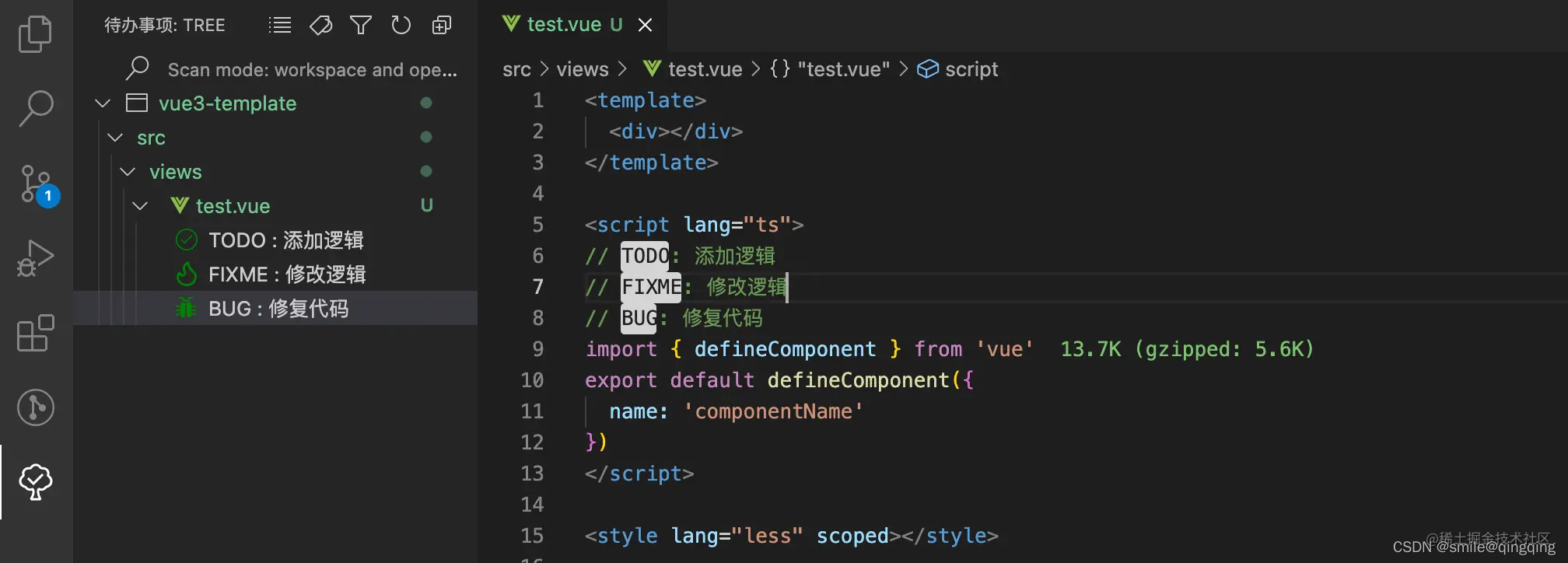1568x563 pixels.
Task: Click the '待办事项: TREE' panel title
Action: [x=164, y=26]
